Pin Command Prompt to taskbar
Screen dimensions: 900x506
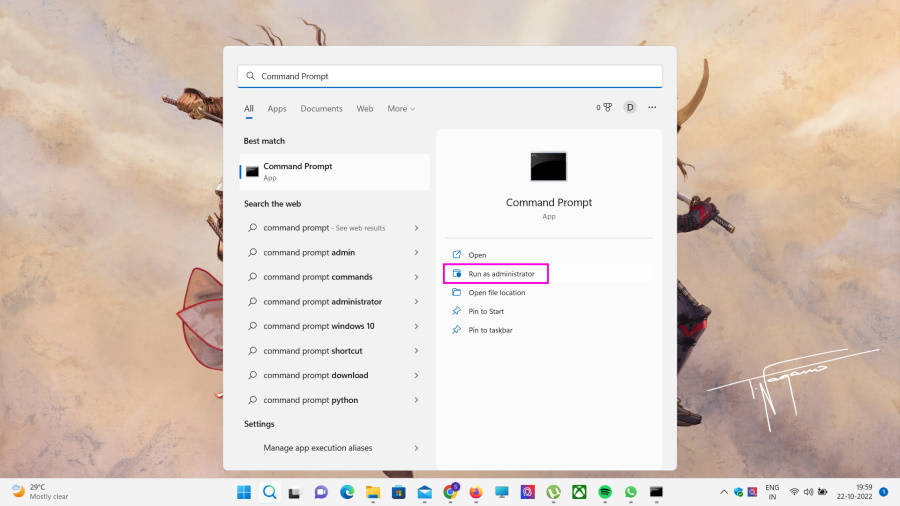click(489, 330)
